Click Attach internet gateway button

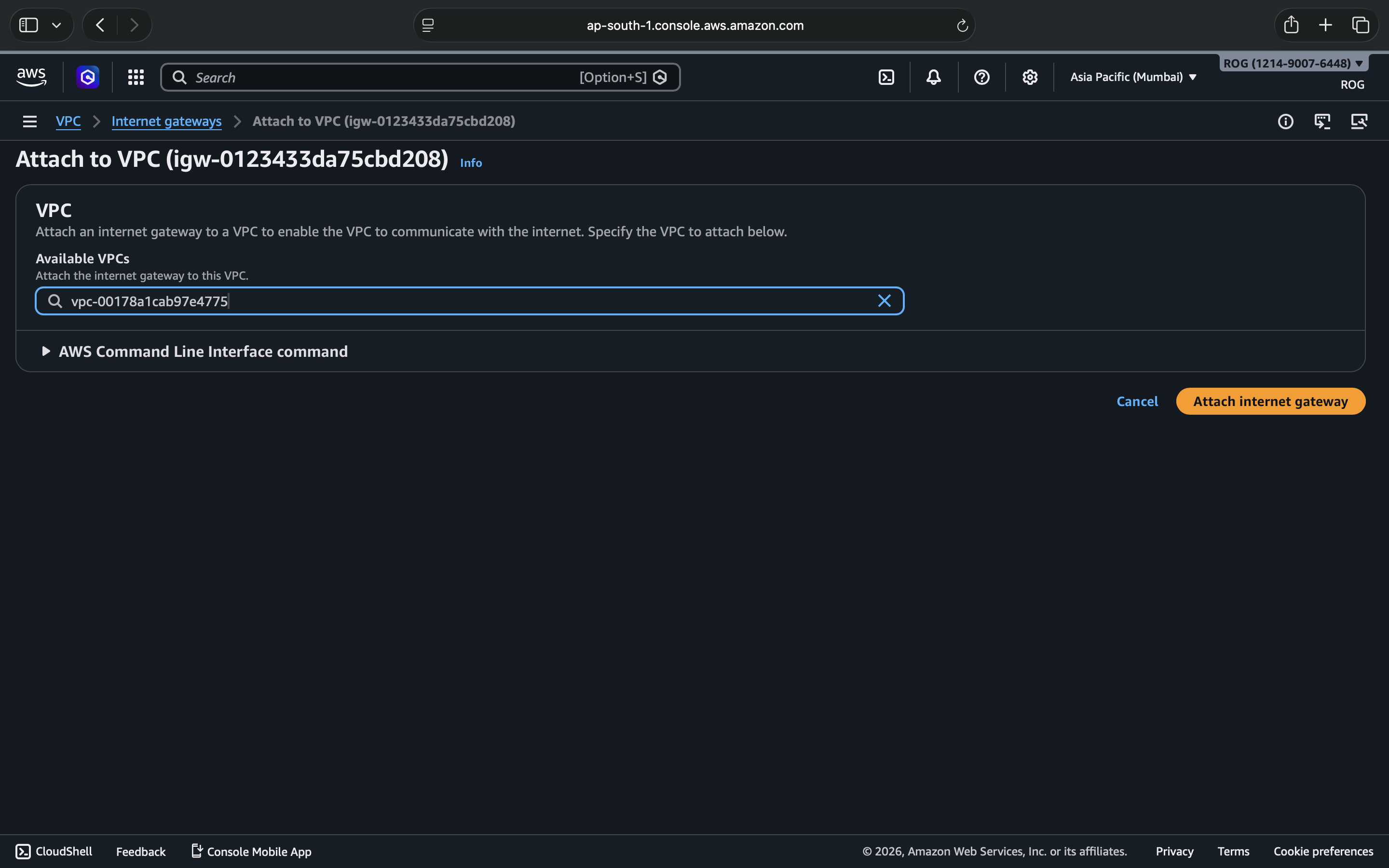[x=1270, y=401]
